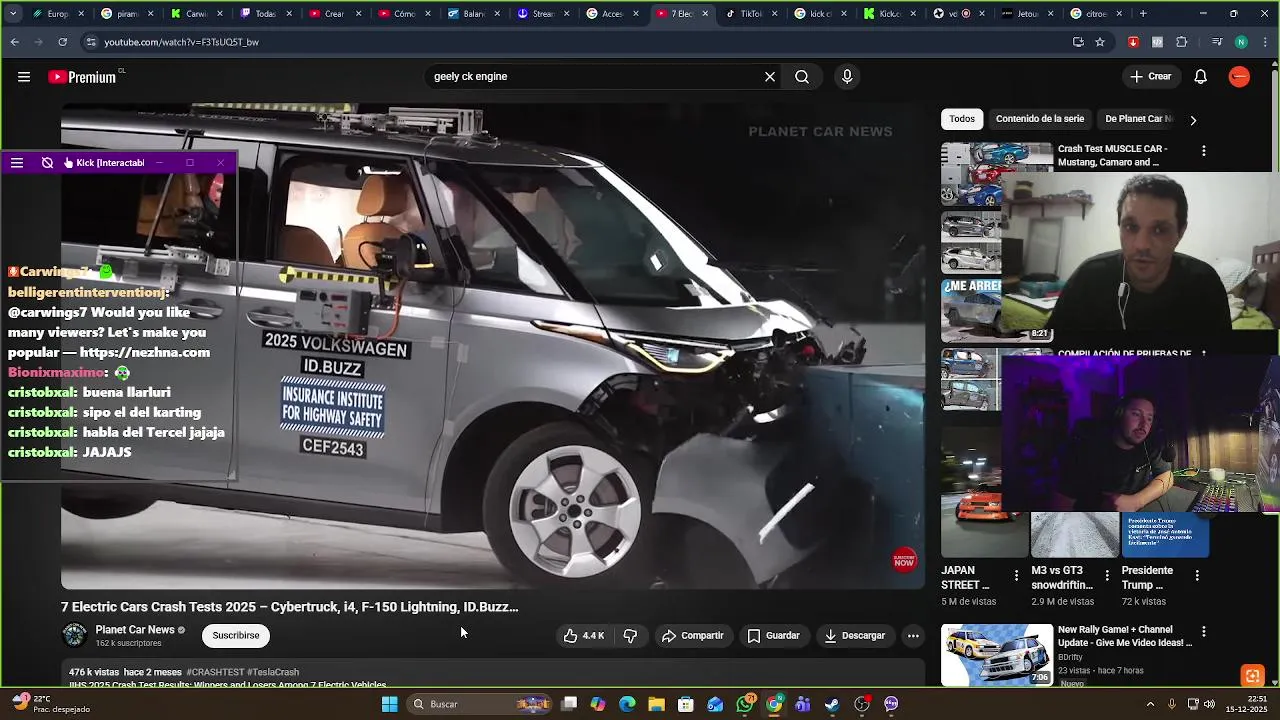
Task: Open the orange widget at page corner
Action: pyautogui.click(x=1251, y=676)
